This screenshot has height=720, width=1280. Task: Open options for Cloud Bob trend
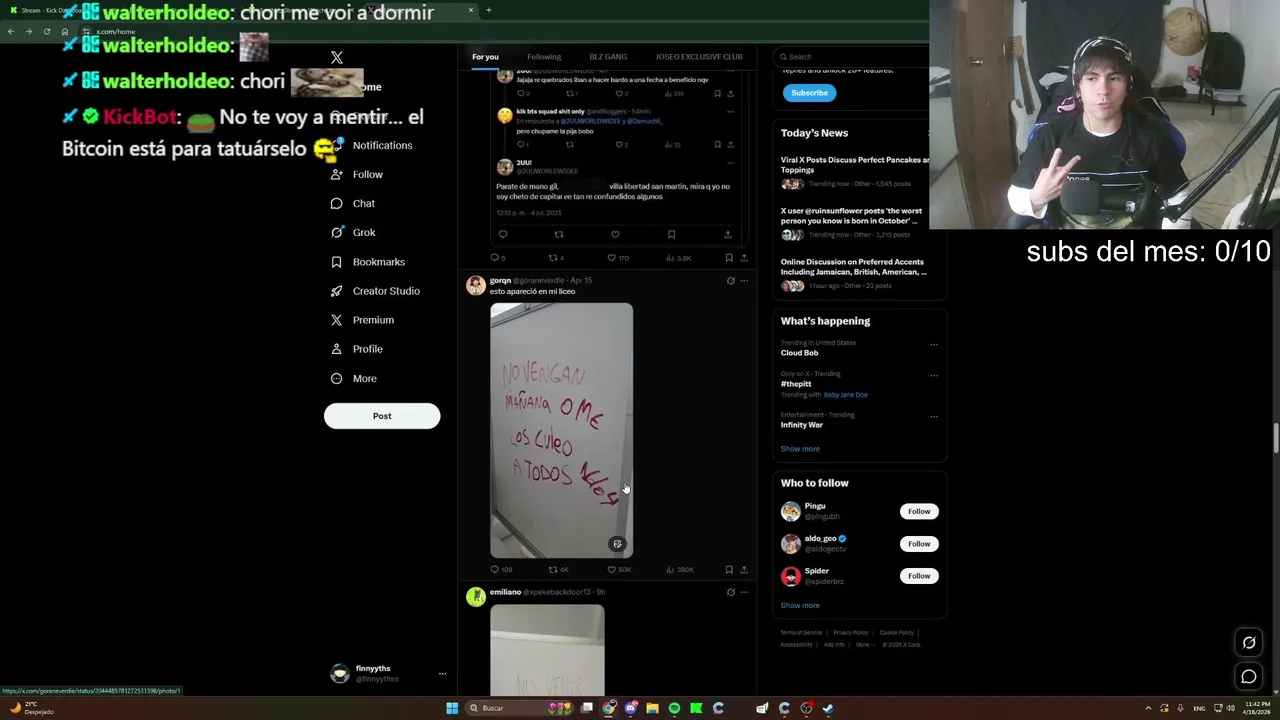coord(934,345)
